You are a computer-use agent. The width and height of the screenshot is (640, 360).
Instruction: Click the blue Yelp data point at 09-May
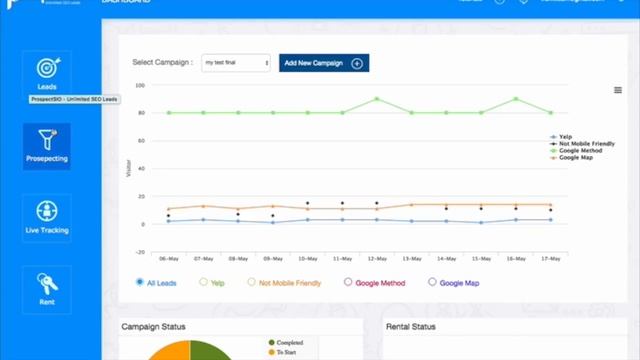(x=273, y=223)
